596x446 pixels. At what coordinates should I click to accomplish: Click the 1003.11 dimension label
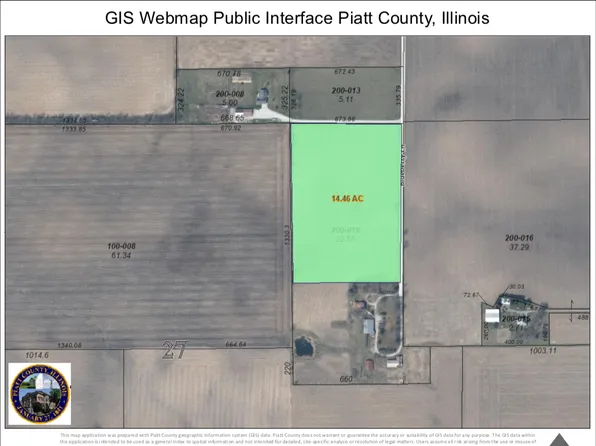click(x=543, y=351)
